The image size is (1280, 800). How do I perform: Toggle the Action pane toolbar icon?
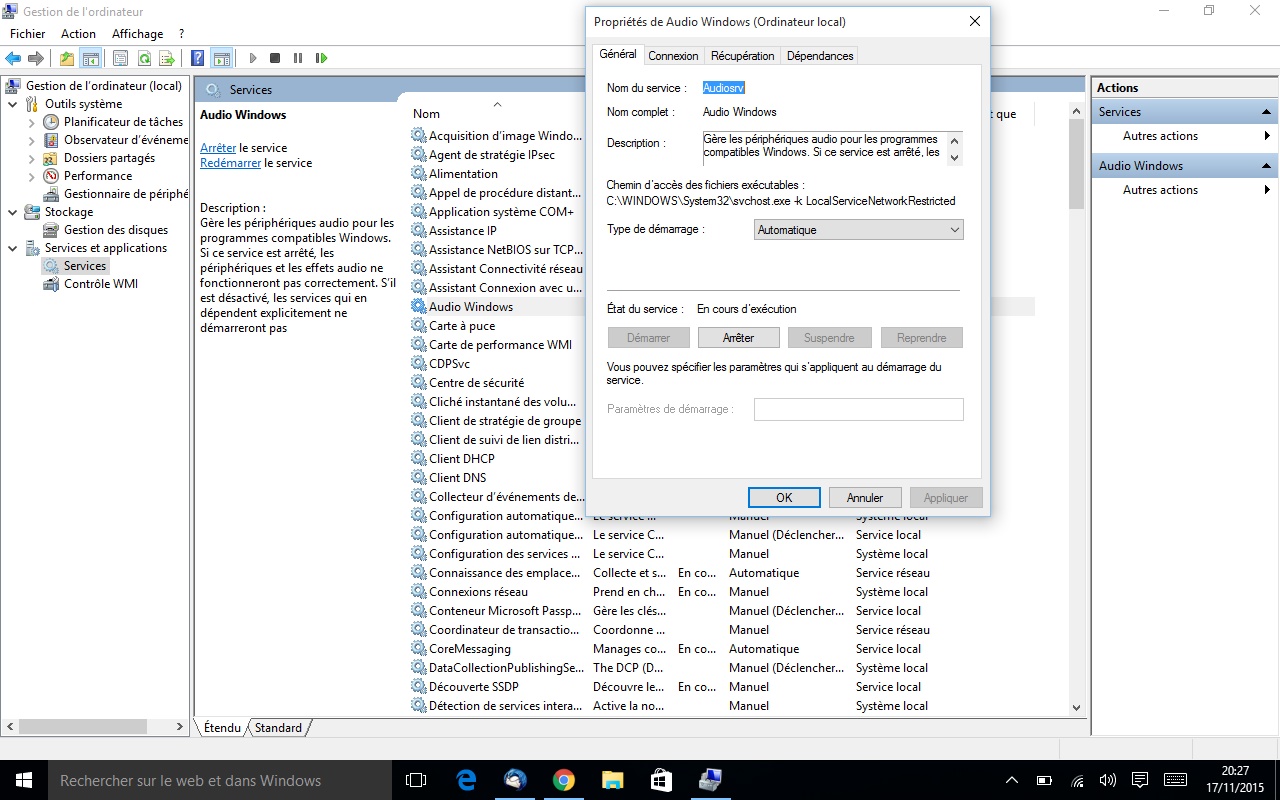tap(221, 58)
